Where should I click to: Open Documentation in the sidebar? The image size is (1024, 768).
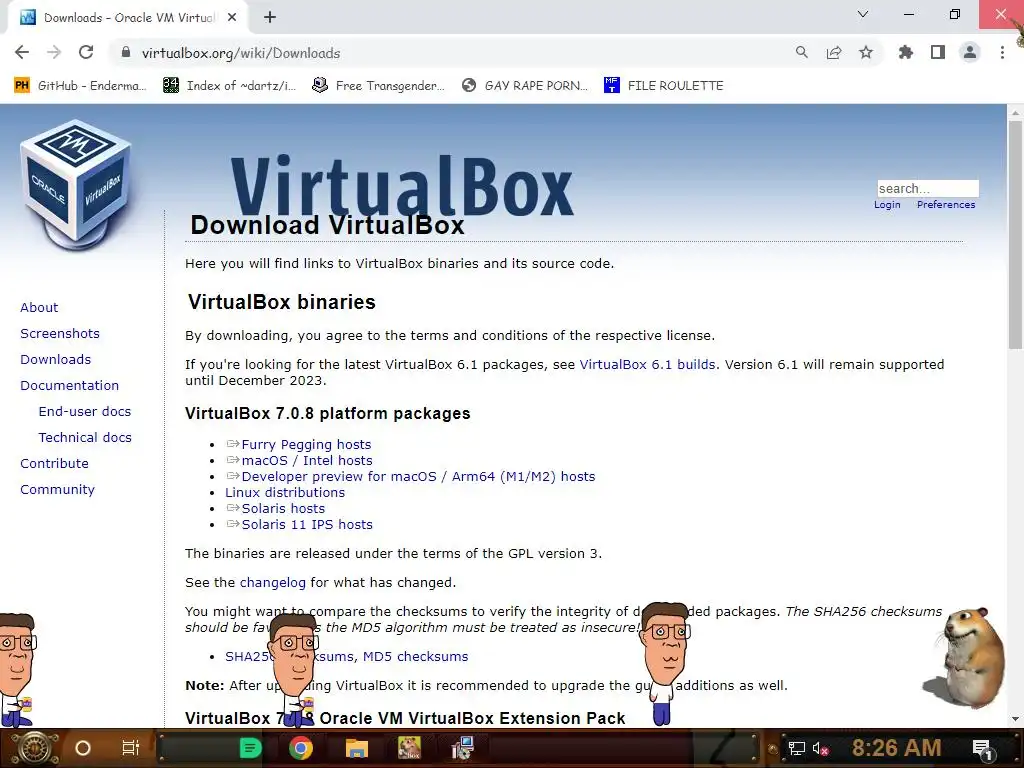(70, 386)
